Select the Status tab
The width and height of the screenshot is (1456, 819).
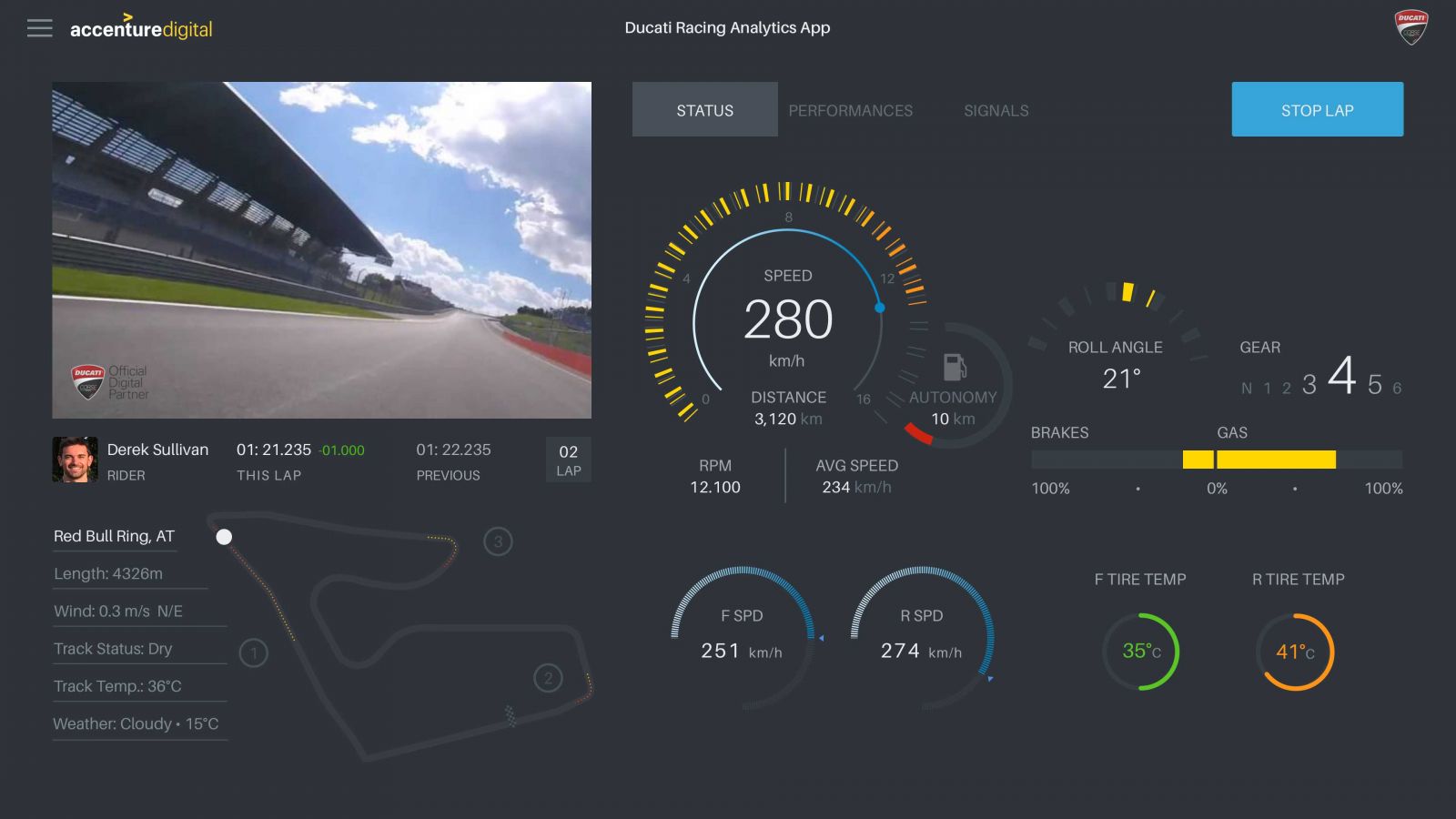click(x=704, y=110)
